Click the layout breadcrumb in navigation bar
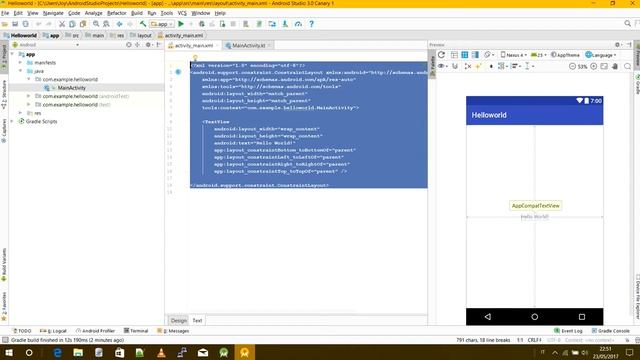The height and width of the screenshot is (360, 640). pyautogui.click(x=141, y=36)
